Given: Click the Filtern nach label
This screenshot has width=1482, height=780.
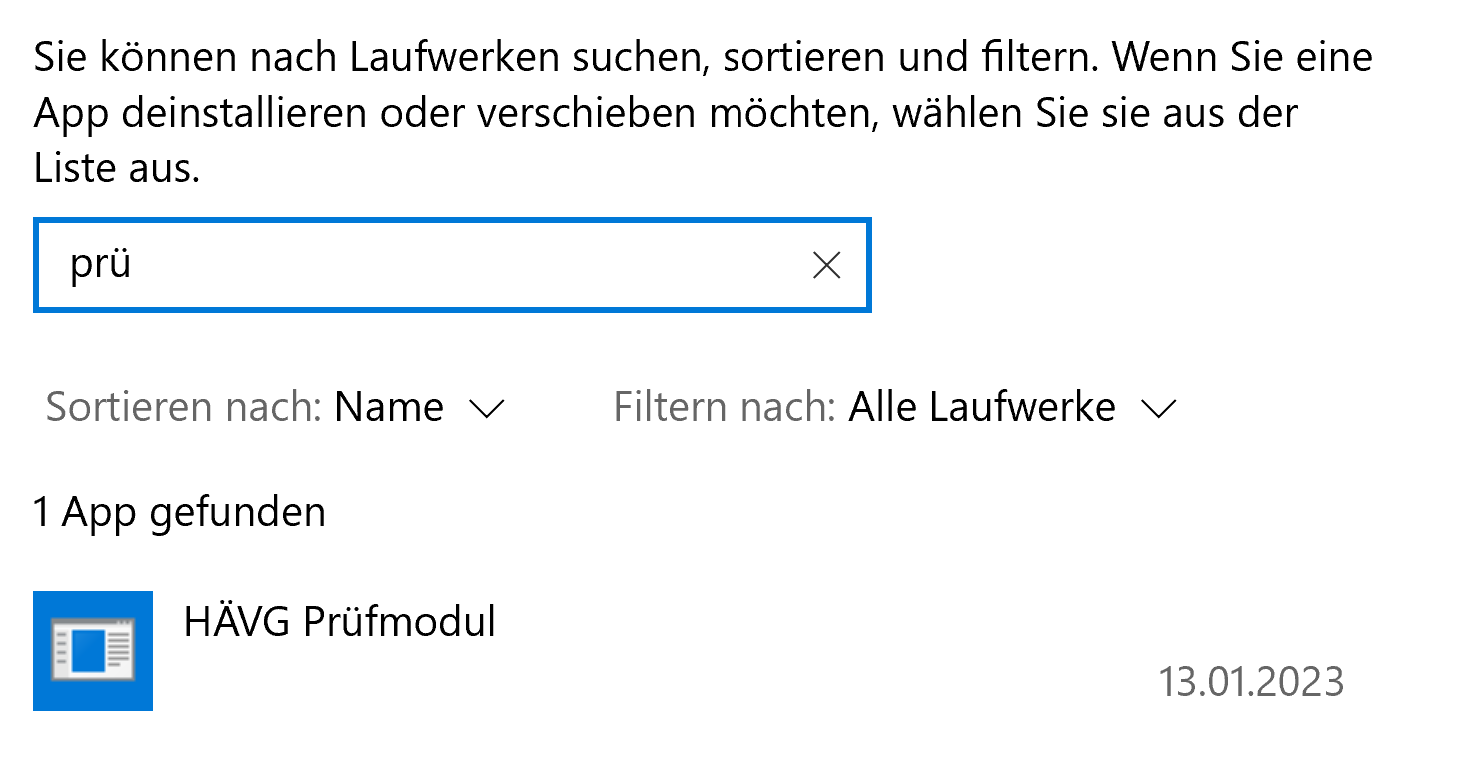Looking at the screenshot, I should pyautogui.click(x=722, y=407).
